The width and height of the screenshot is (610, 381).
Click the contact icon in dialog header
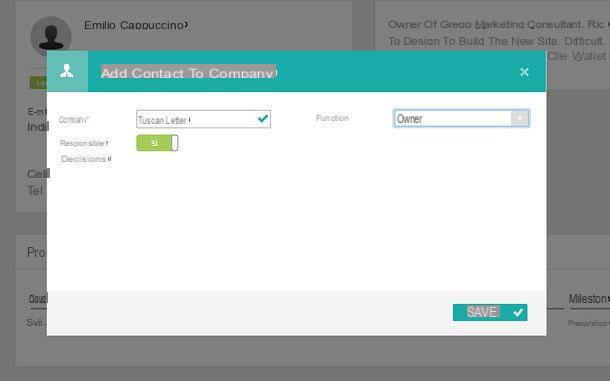click(67, 71)
